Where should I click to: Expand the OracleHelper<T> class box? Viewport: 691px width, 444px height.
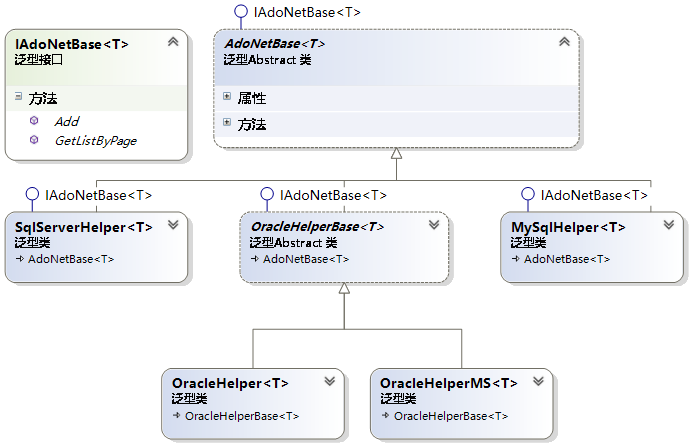point(330,381)
